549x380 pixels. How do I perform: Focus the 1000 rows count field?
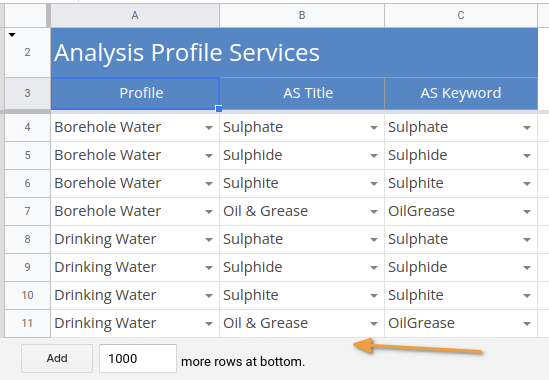[x=138, y=358]
